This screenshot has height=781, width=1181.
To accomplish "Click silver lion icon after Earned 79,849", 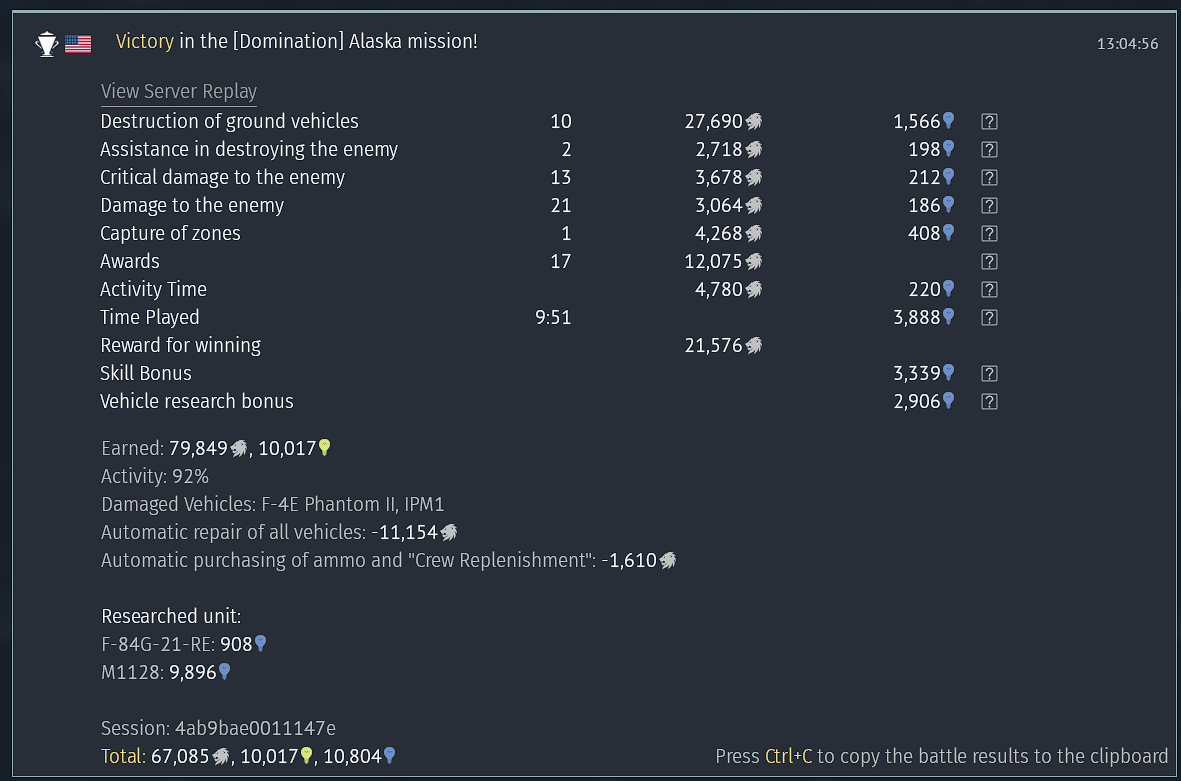I will (x=239, y=448).
